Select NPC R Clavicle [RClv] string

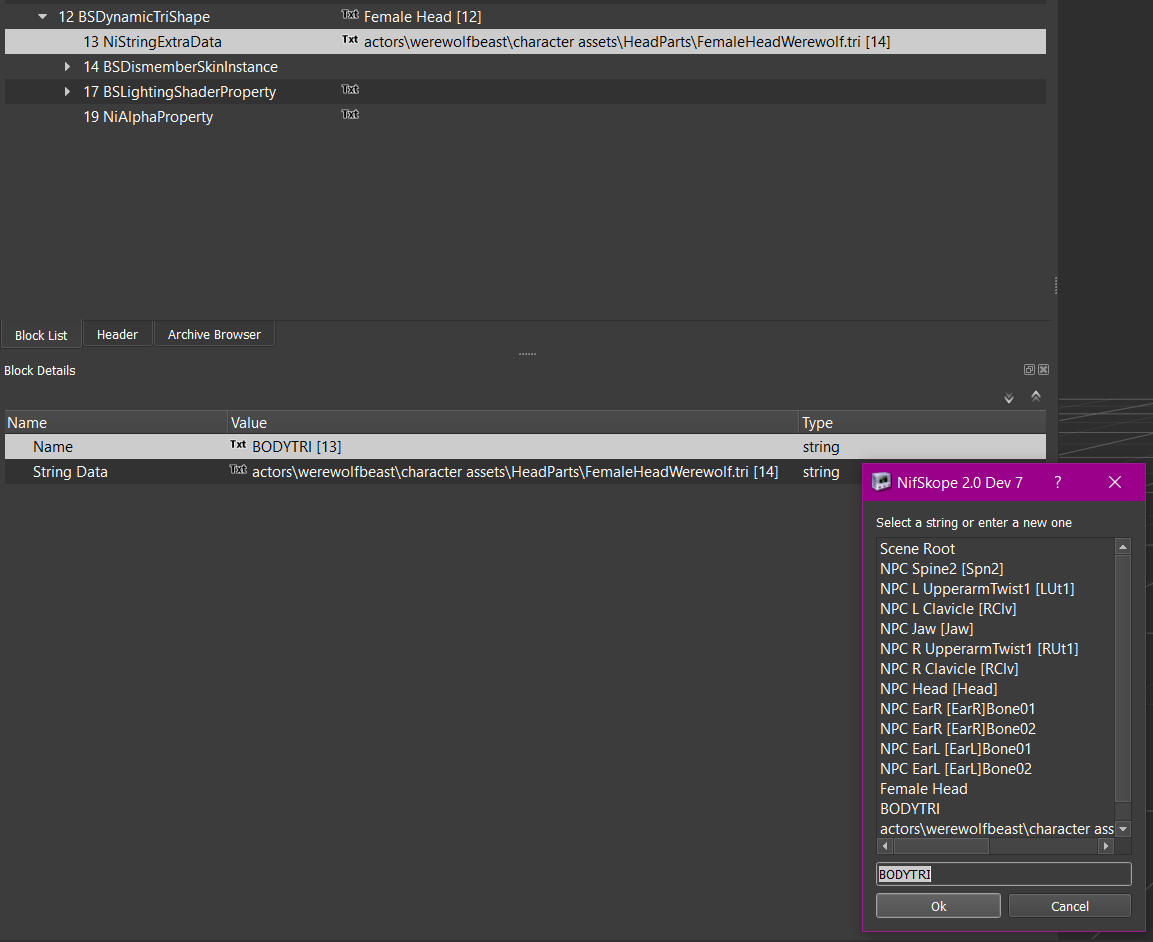949,668
